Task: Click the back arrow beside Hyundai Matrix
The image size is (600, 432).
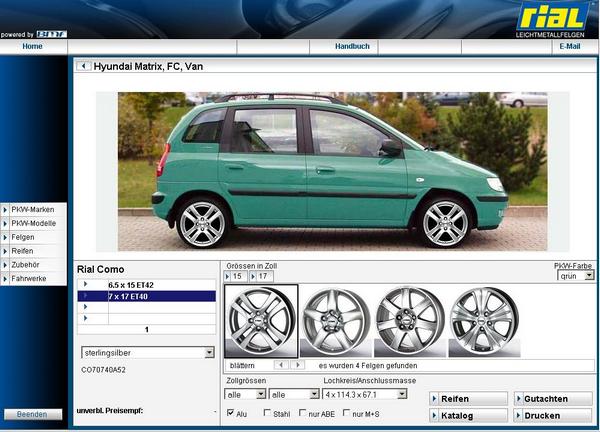Action: click(x=83, y=66)
